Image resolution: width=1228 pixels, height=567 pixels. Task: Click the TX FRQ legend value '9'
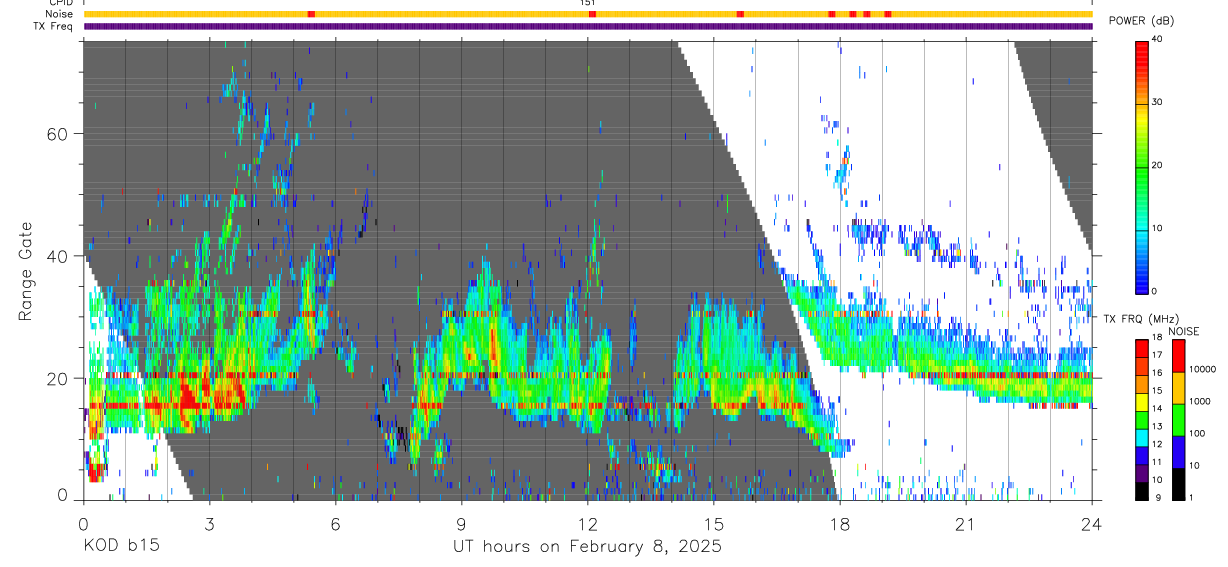[x=1156, y=498]
